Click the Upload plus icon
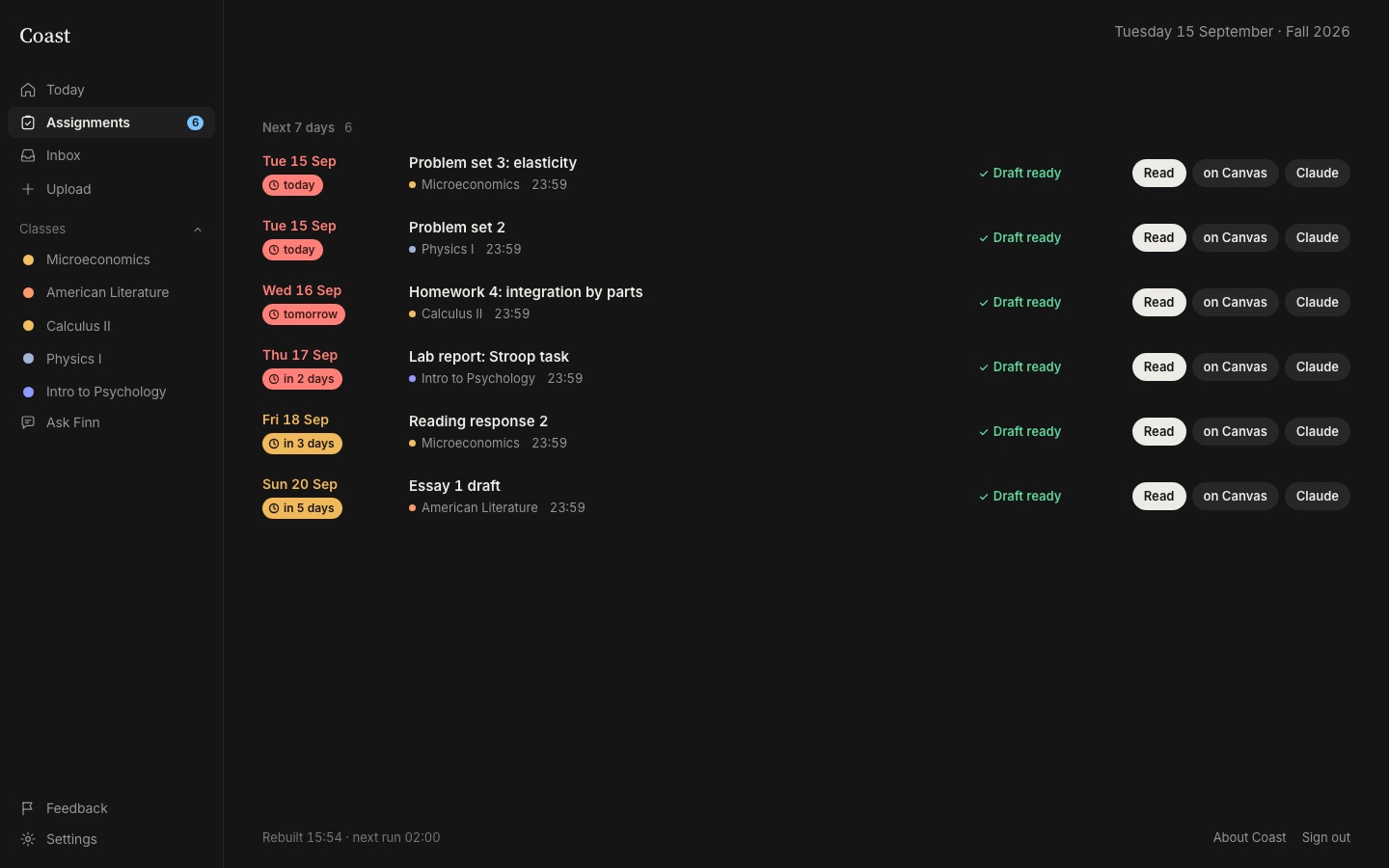The width and height of the screenshot is (1389, 868). tap(28, 189)
